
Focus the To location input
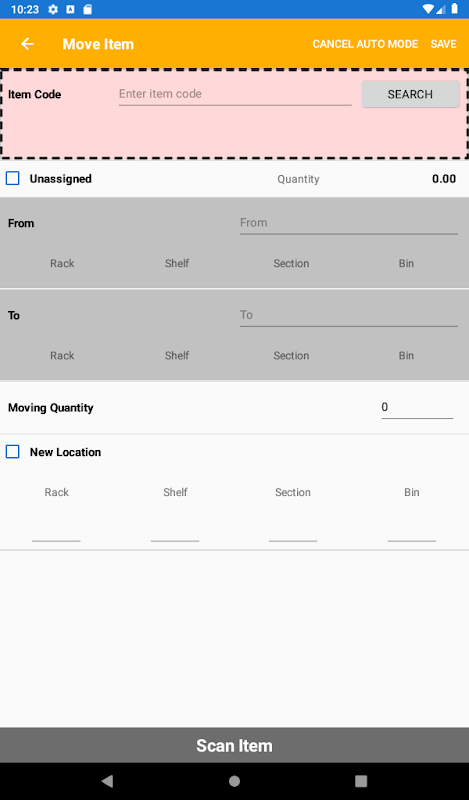tap(349, 315)
